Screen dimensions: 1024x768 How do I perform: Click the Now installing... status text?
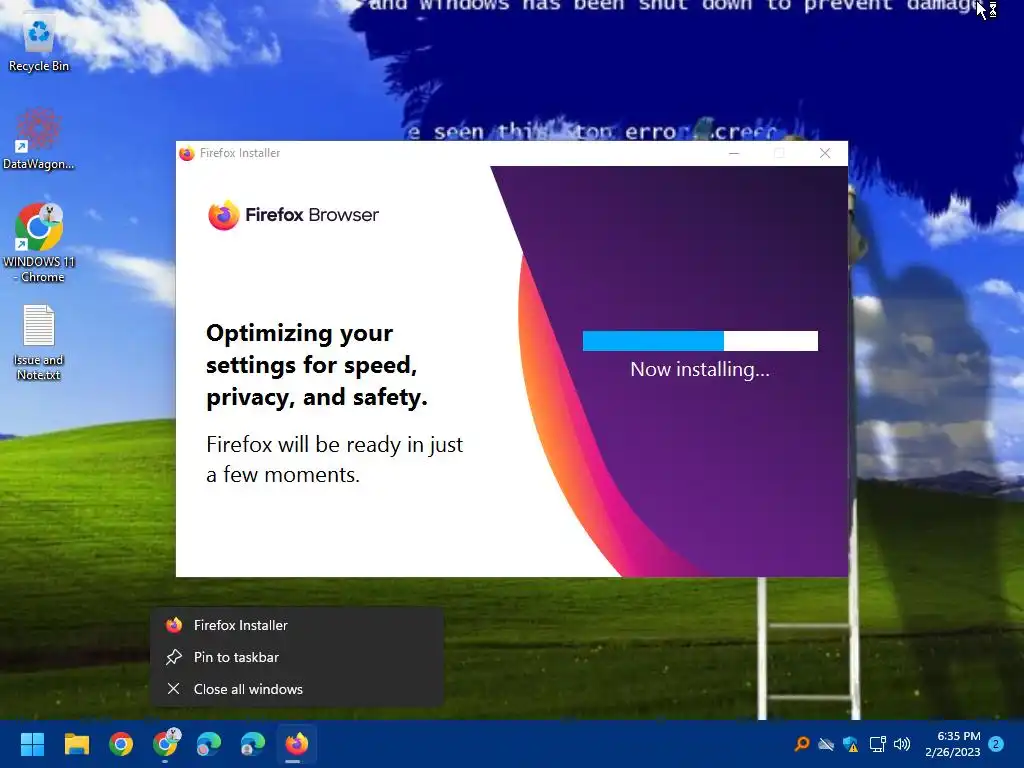(x=700, y=370)
